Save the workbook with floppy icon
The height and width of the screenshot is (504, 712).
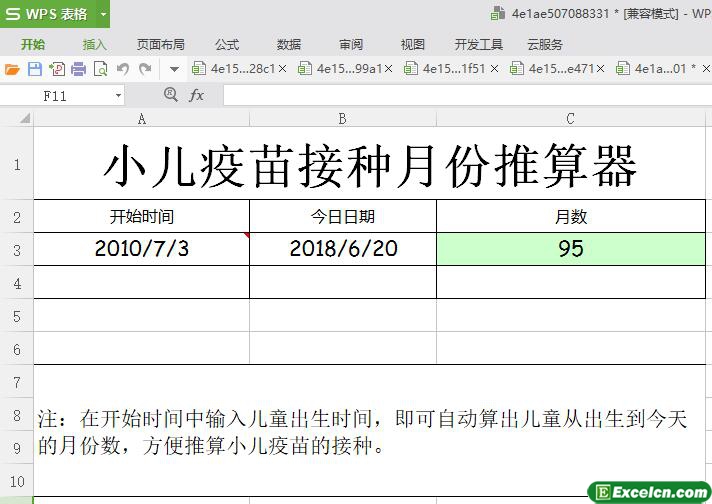tap(35, 69)
